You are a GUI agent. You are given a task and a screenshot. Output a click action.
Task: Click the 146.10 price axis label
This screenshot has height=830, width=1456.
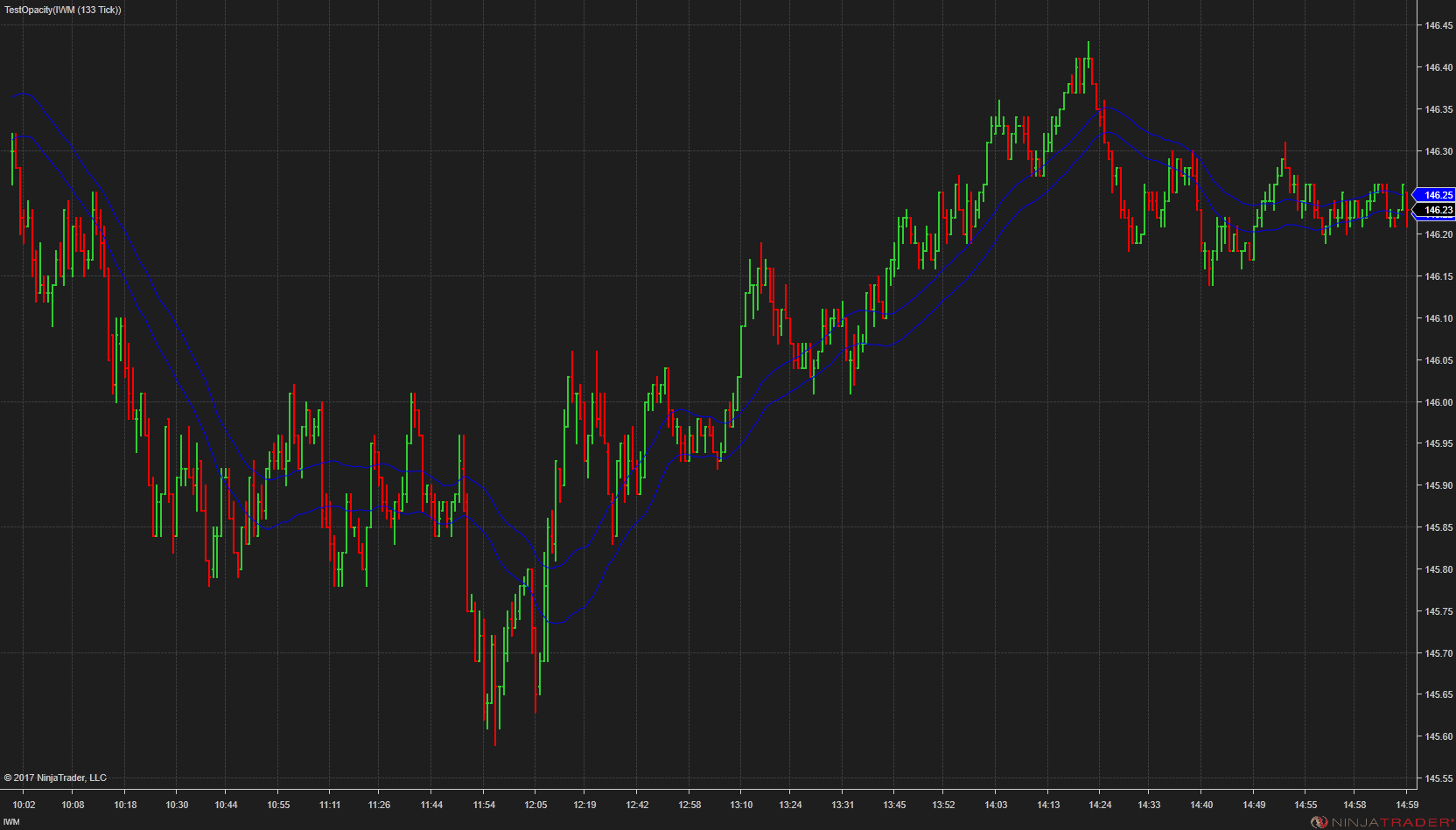click(1438, 318)
